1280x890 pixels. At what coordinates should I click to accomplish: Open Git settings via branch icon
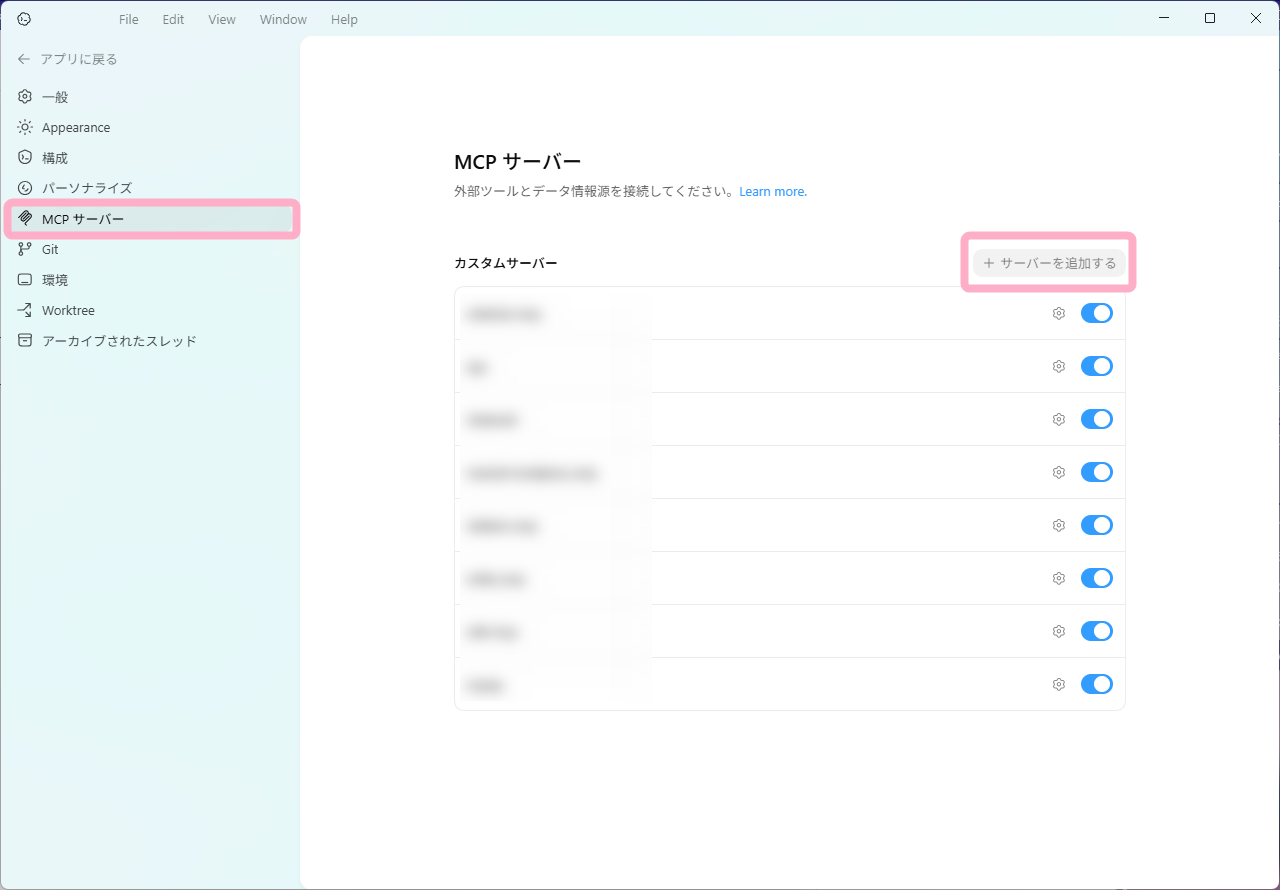(x=25, y=249)
